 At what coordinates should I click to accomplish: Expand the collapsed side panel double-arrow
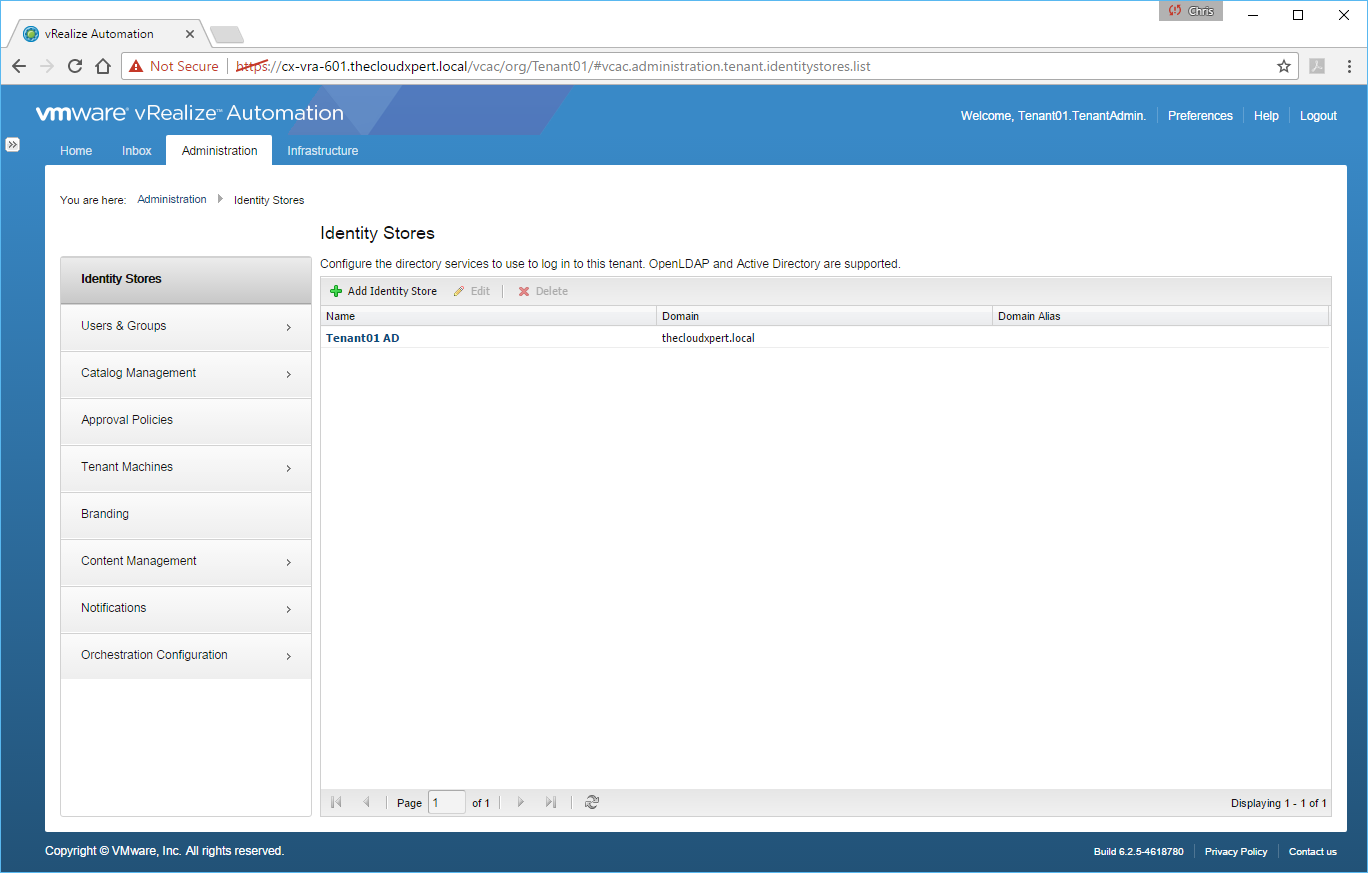tap(12, 144)
